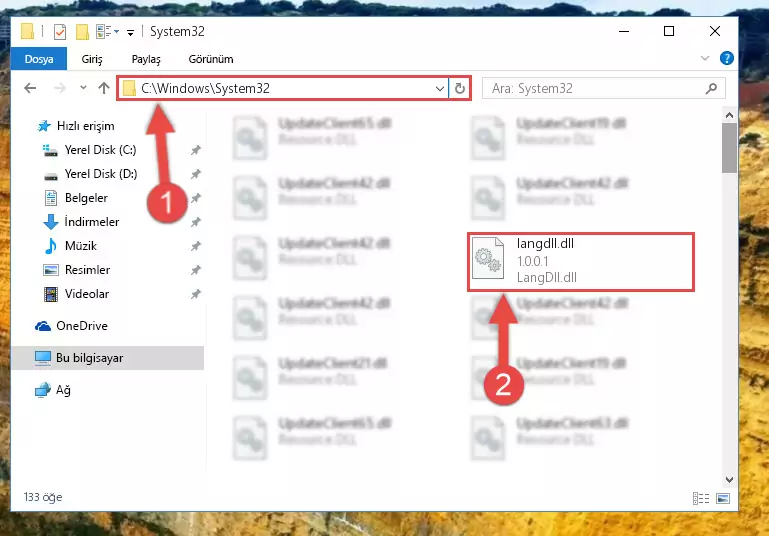The width and height of the screenshot is (769, 536).
Task: Select Bu bilgisayar in the navigation pane
Action: (107, 358)
